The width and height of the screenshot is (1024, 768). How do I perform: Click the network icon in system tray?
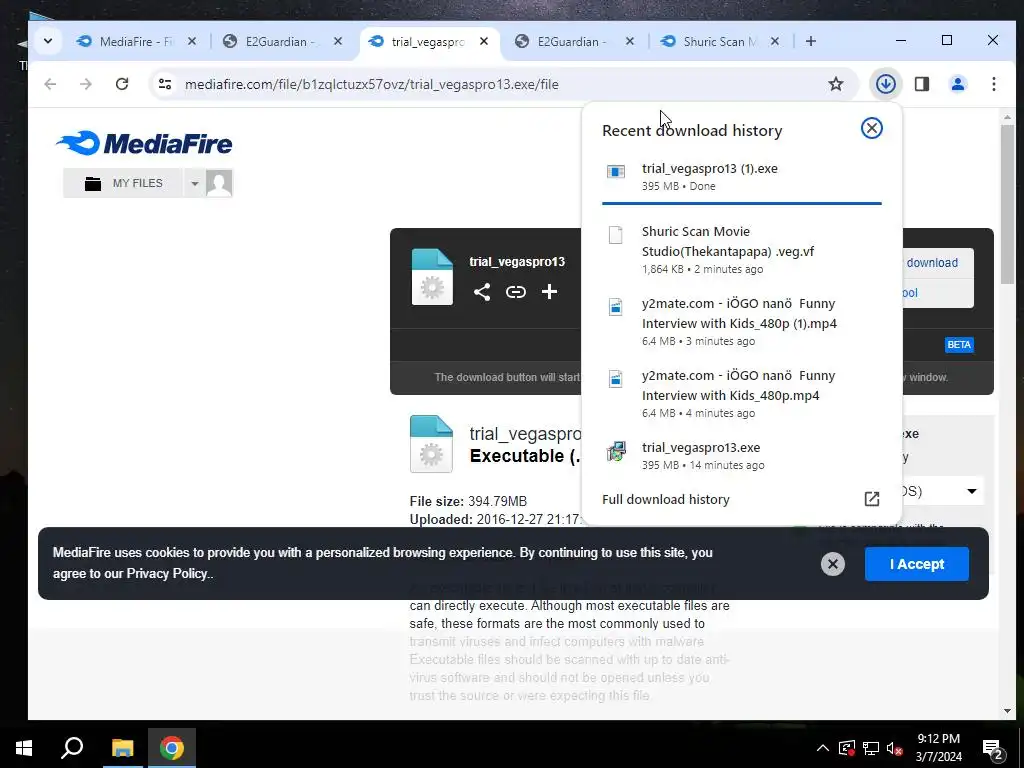(871, 748)
